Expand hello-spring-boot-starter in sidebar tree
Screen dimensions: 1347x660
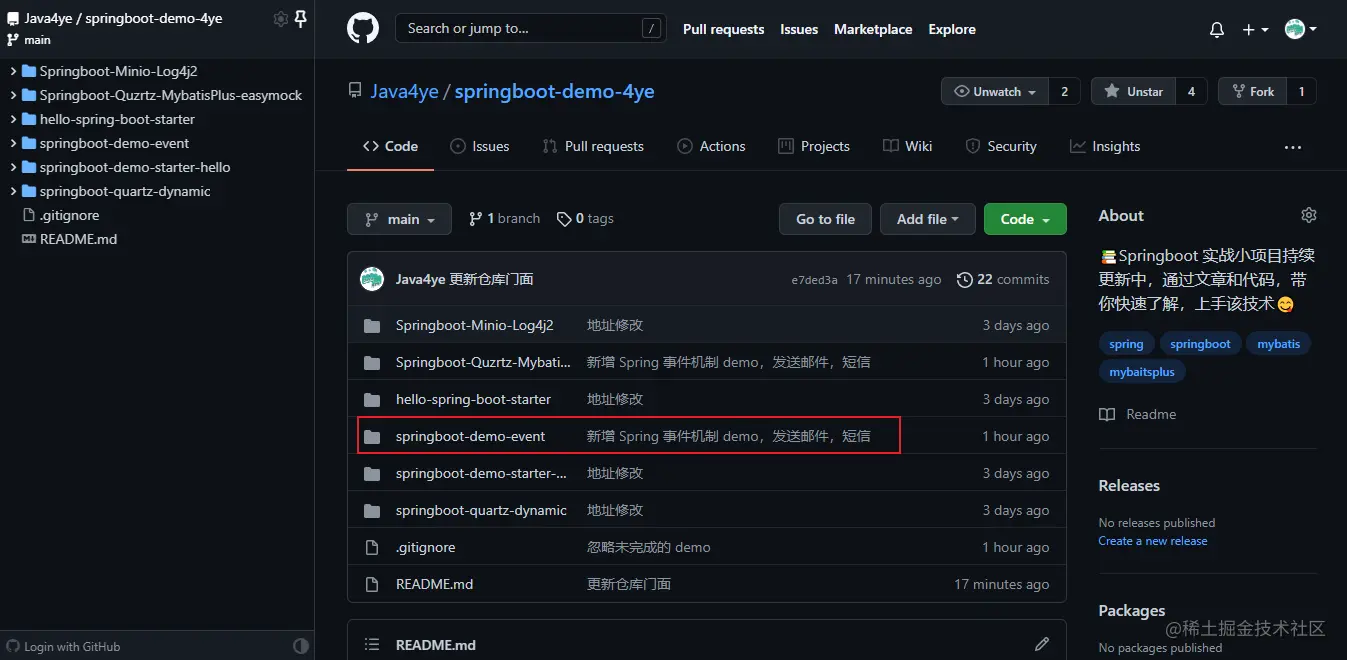tap(13, 119)
